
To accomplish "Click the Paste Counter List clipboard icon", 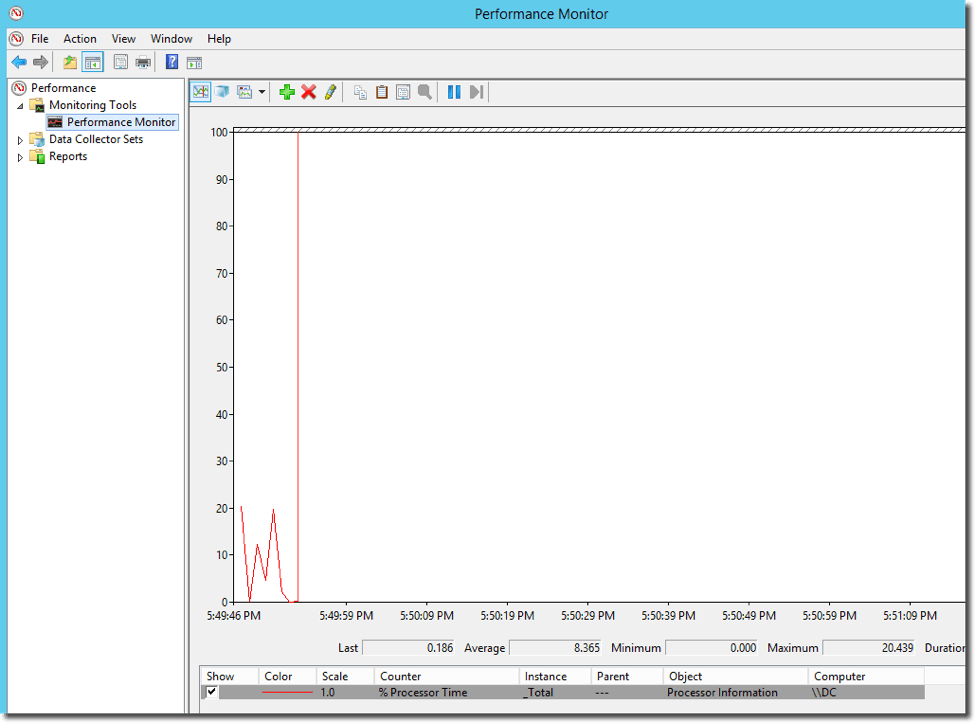I will (381, 92).
